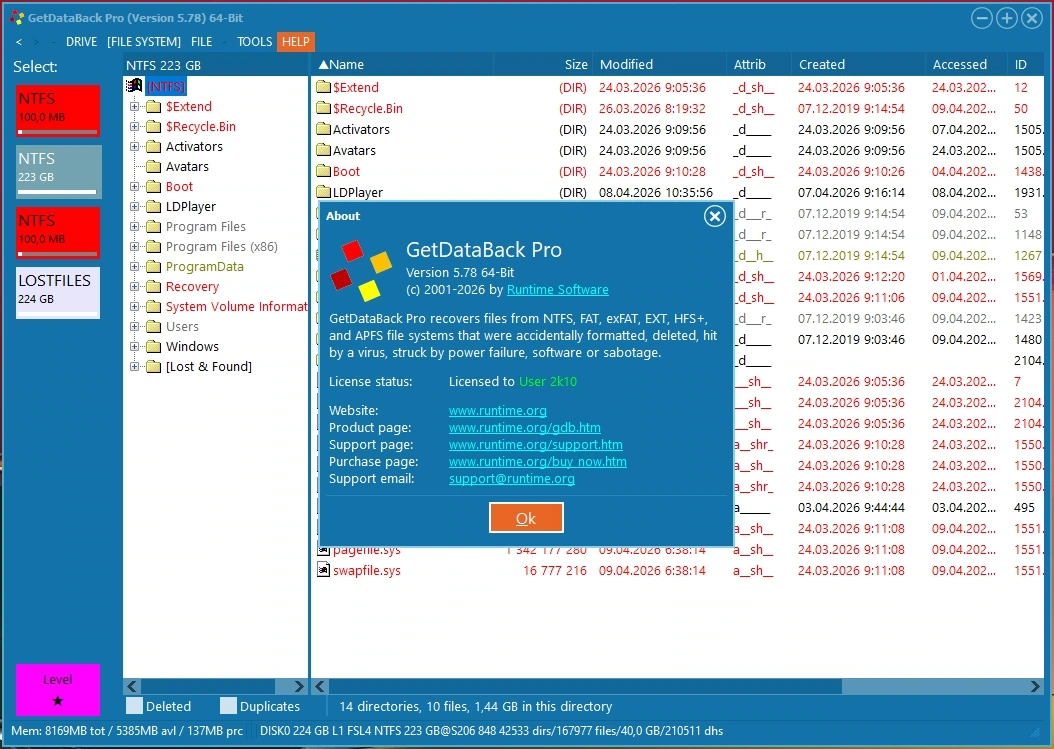
Task: Click the $Extend folder icon in file list
Action: coord(323,87)
